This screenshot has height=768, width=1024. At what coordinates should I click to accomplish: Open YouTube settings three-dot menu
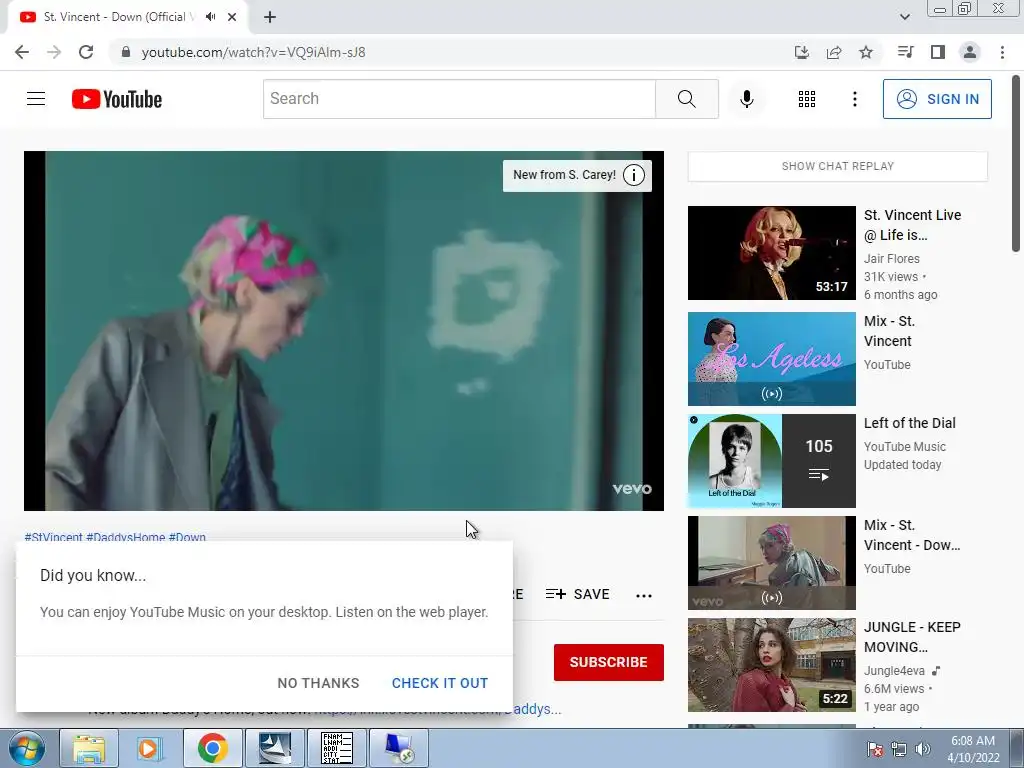click(x=854, y=99)
